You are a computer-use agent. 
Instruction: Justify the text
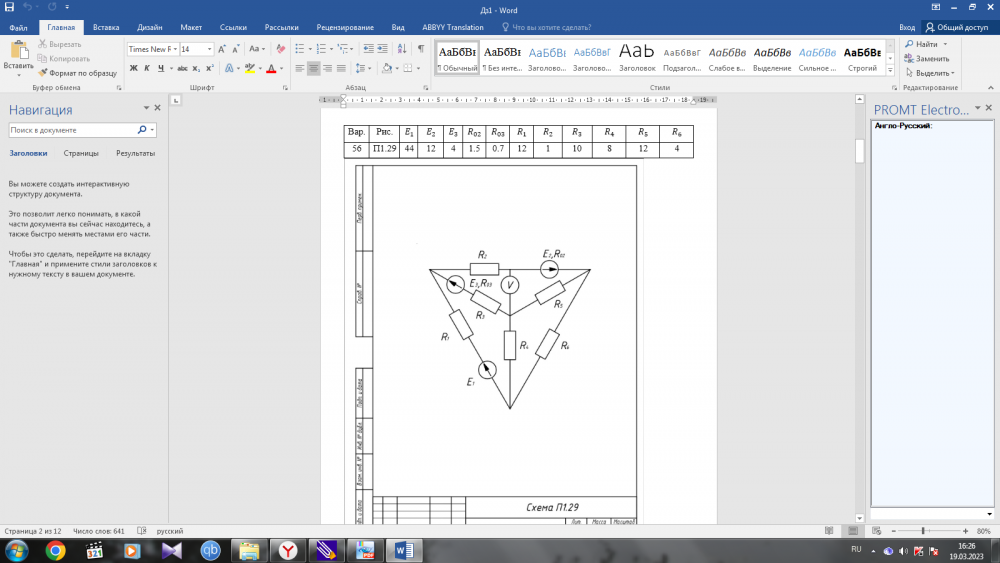342,68
